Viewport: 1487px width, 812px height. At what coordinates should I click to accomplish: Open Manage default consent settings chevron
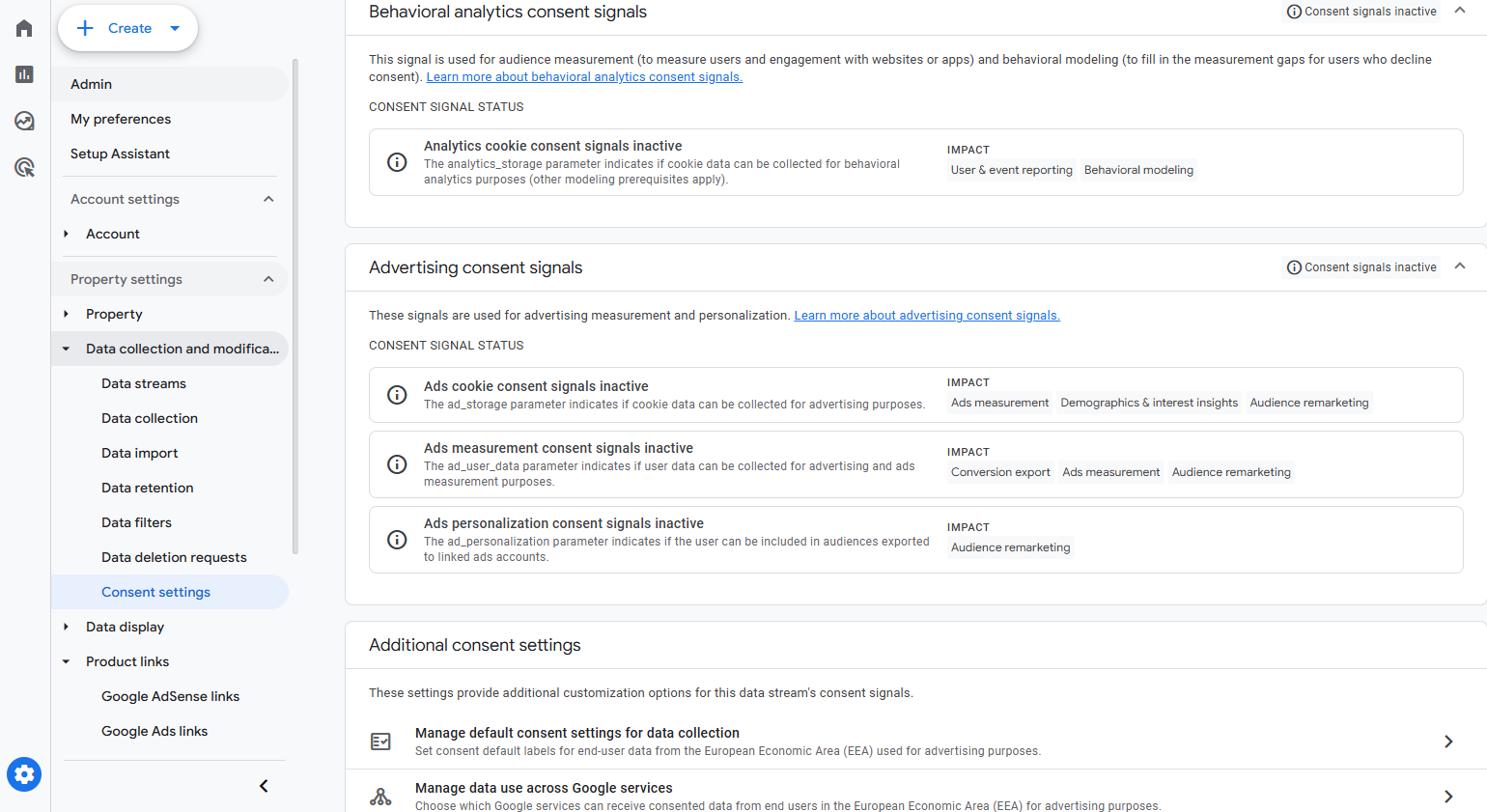(1448, 742)
